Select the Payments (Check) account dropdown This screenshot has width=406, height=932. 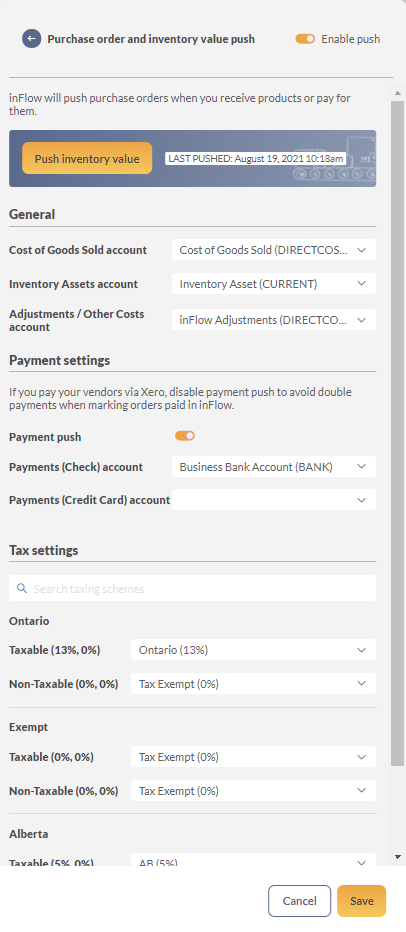pyautogui.click(x=274, y=467)
